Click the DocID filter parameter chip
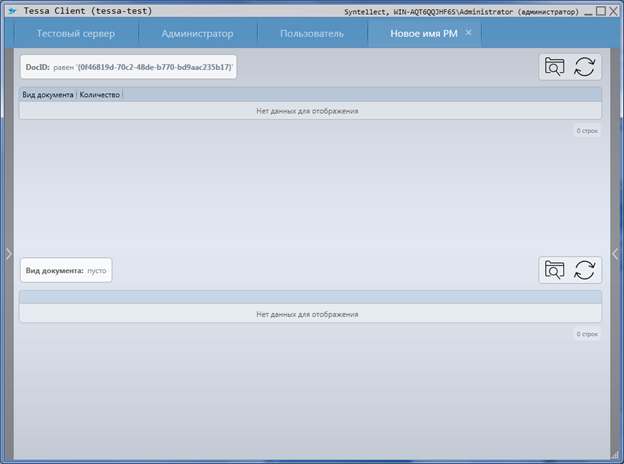The width and height of the screenshot is (624, 464). 128,67
